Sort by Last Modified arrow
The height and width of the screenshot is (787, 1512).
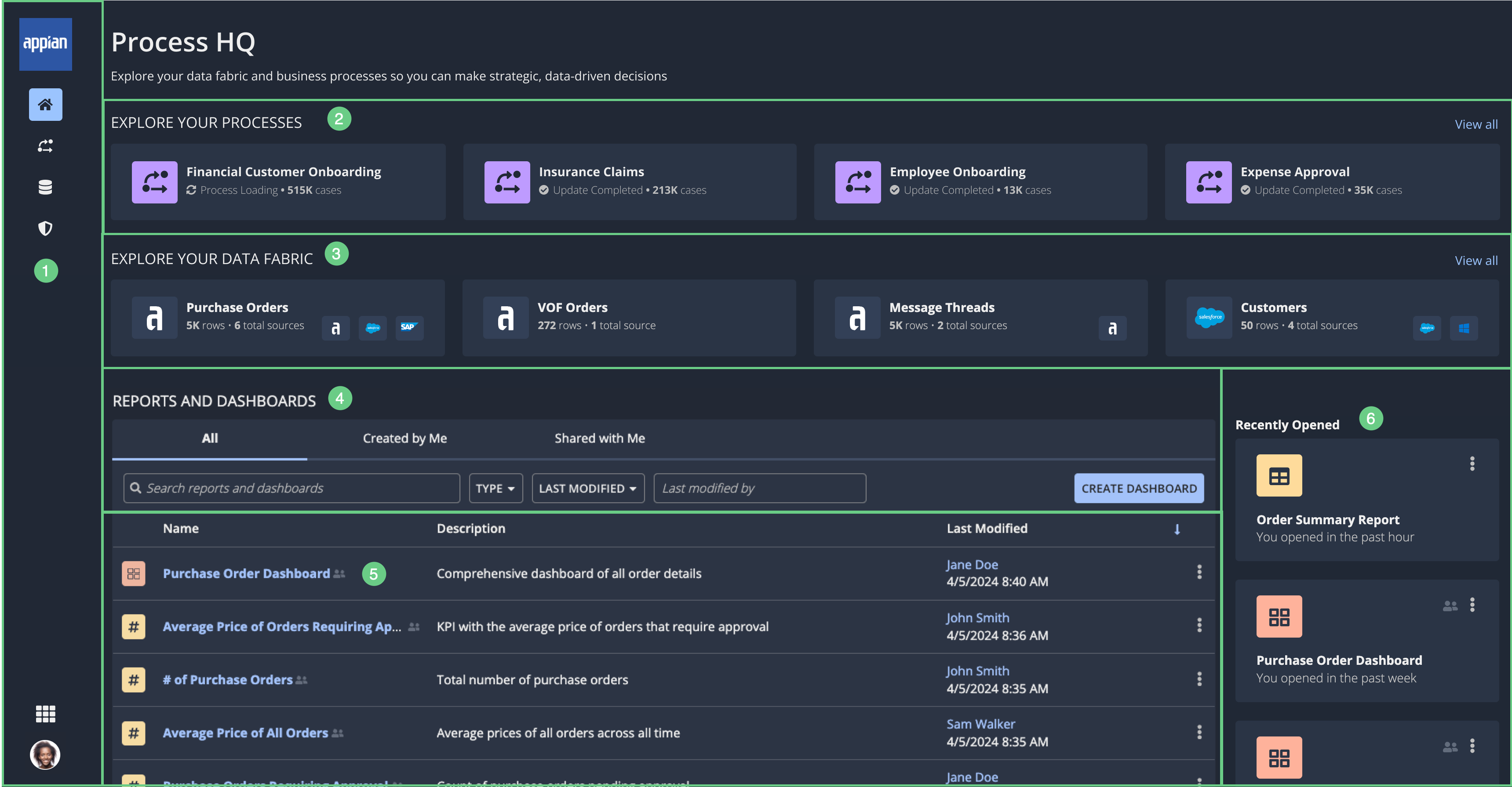(1177, 530)
